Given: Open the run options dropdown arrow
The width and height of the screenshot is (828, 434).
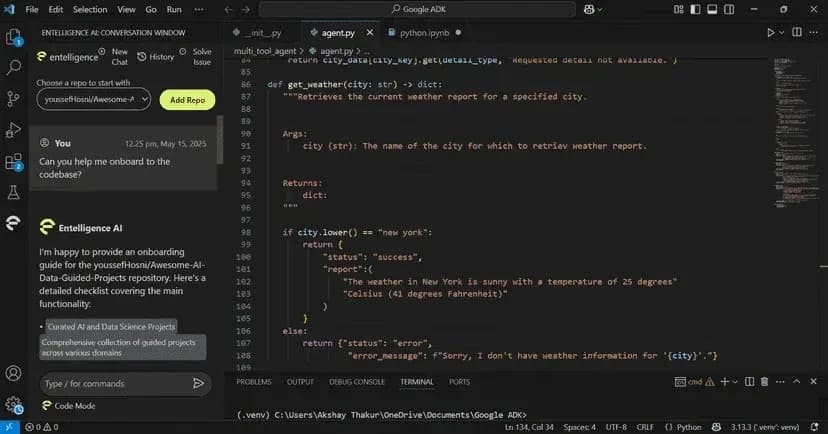Looking at the screenshot, I should (782, 33).
